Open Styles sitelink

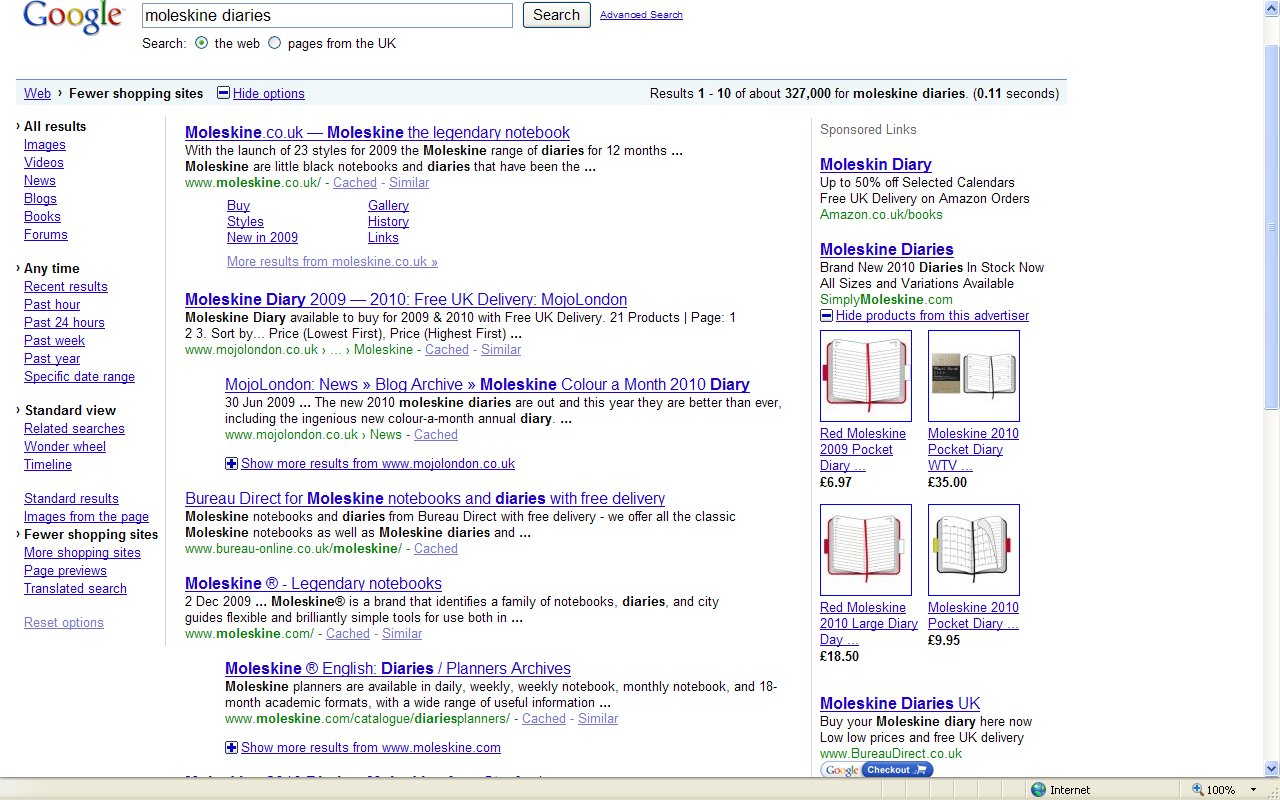(245, 221)
